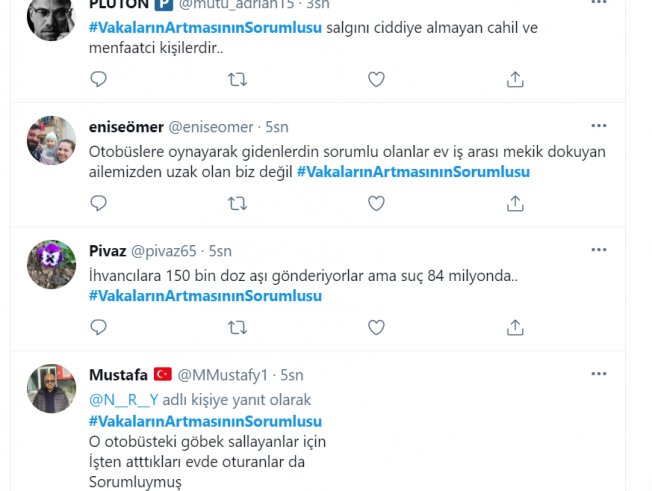Retweet eniseömer's tweet
652x491 pixels.
[237, 203]
